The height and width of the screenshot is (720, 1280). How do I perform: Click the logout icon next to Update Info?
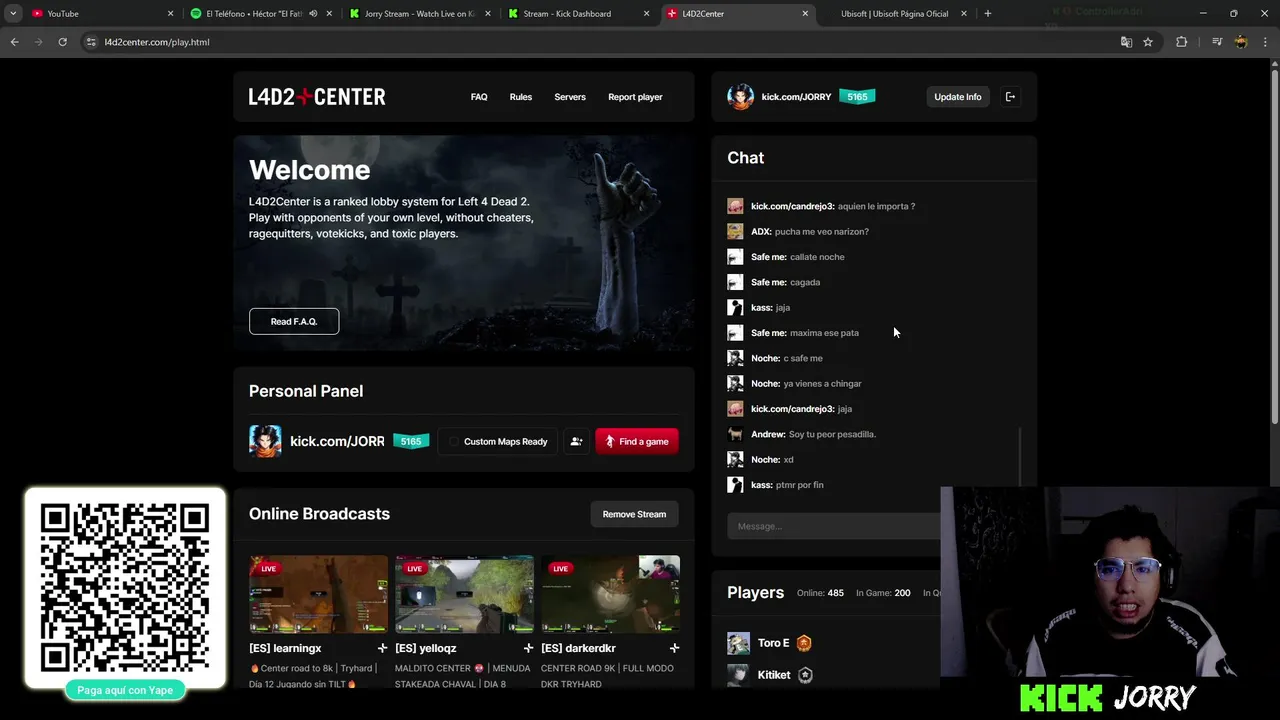tap(1010, 97)
